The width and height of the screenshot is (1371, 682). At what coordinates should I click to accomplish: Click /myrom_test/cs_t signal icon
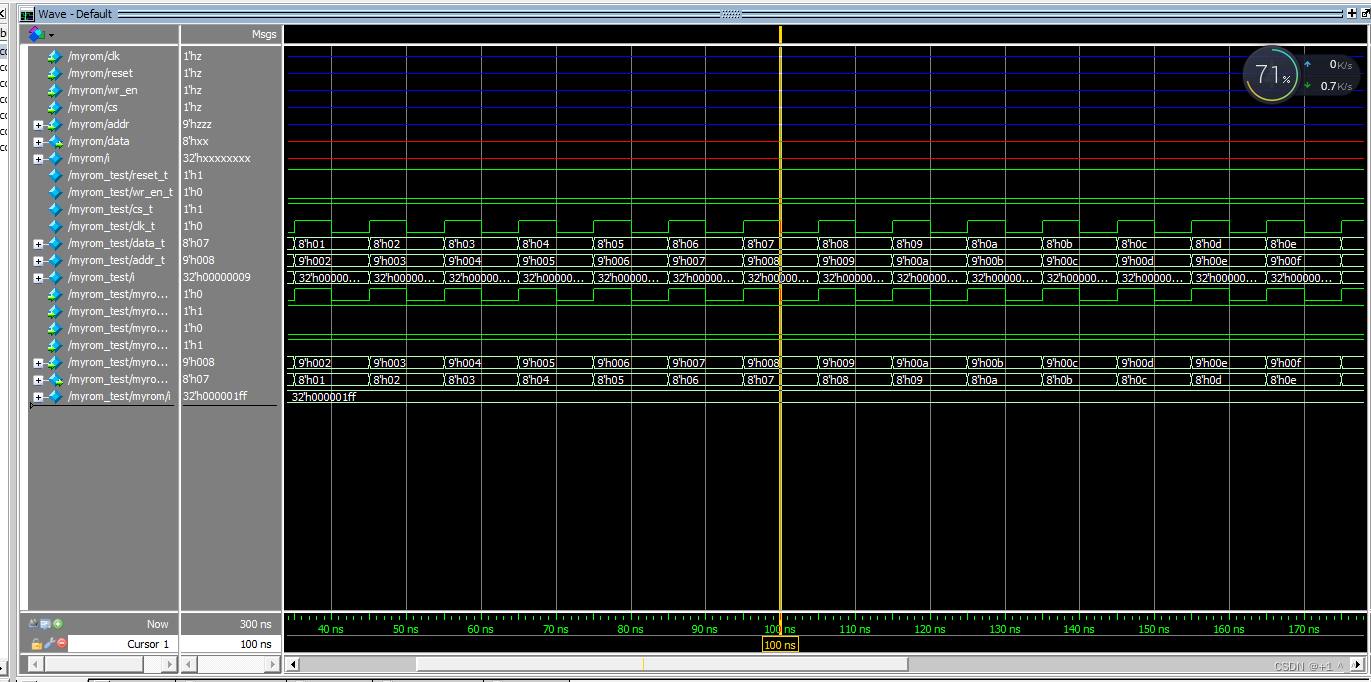(55, 209)
